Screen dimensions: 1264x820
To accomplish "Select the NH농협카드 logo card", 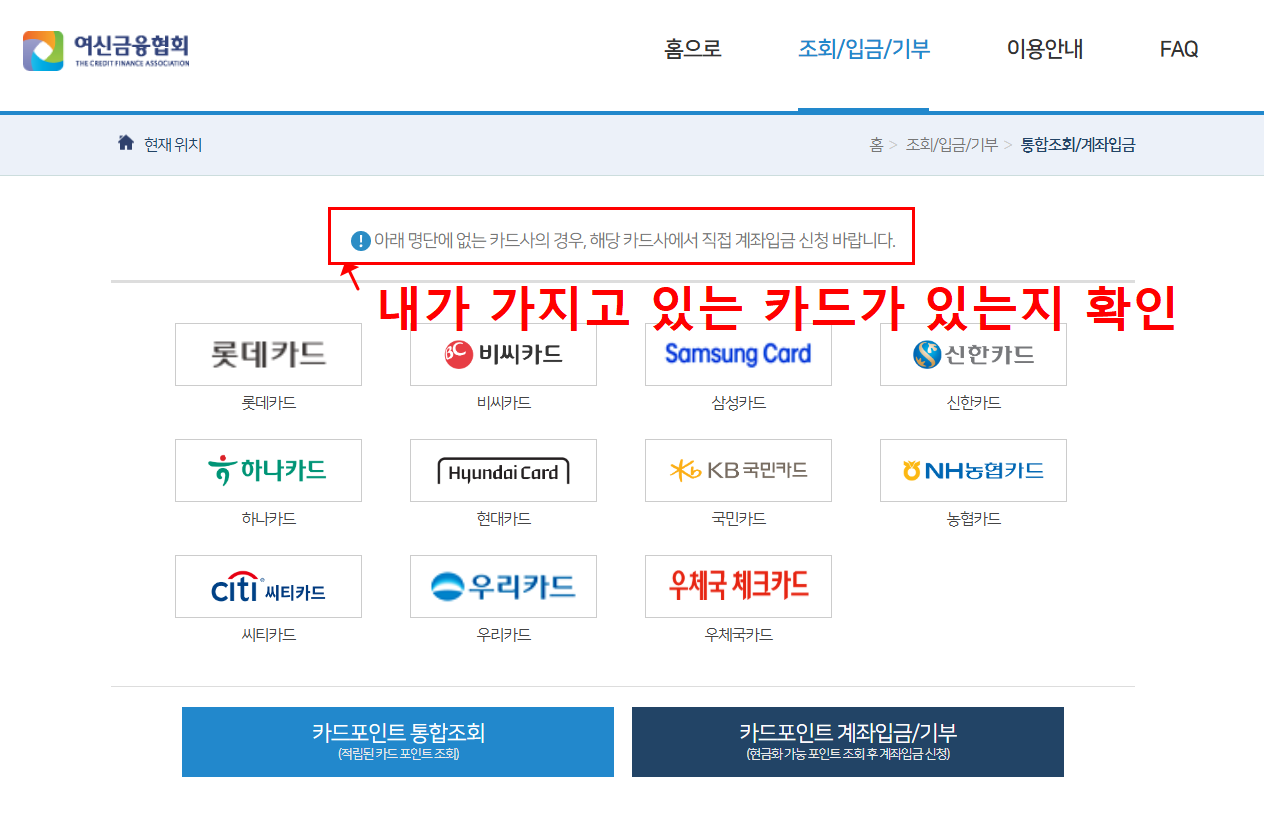I will [x=973, y=470].
